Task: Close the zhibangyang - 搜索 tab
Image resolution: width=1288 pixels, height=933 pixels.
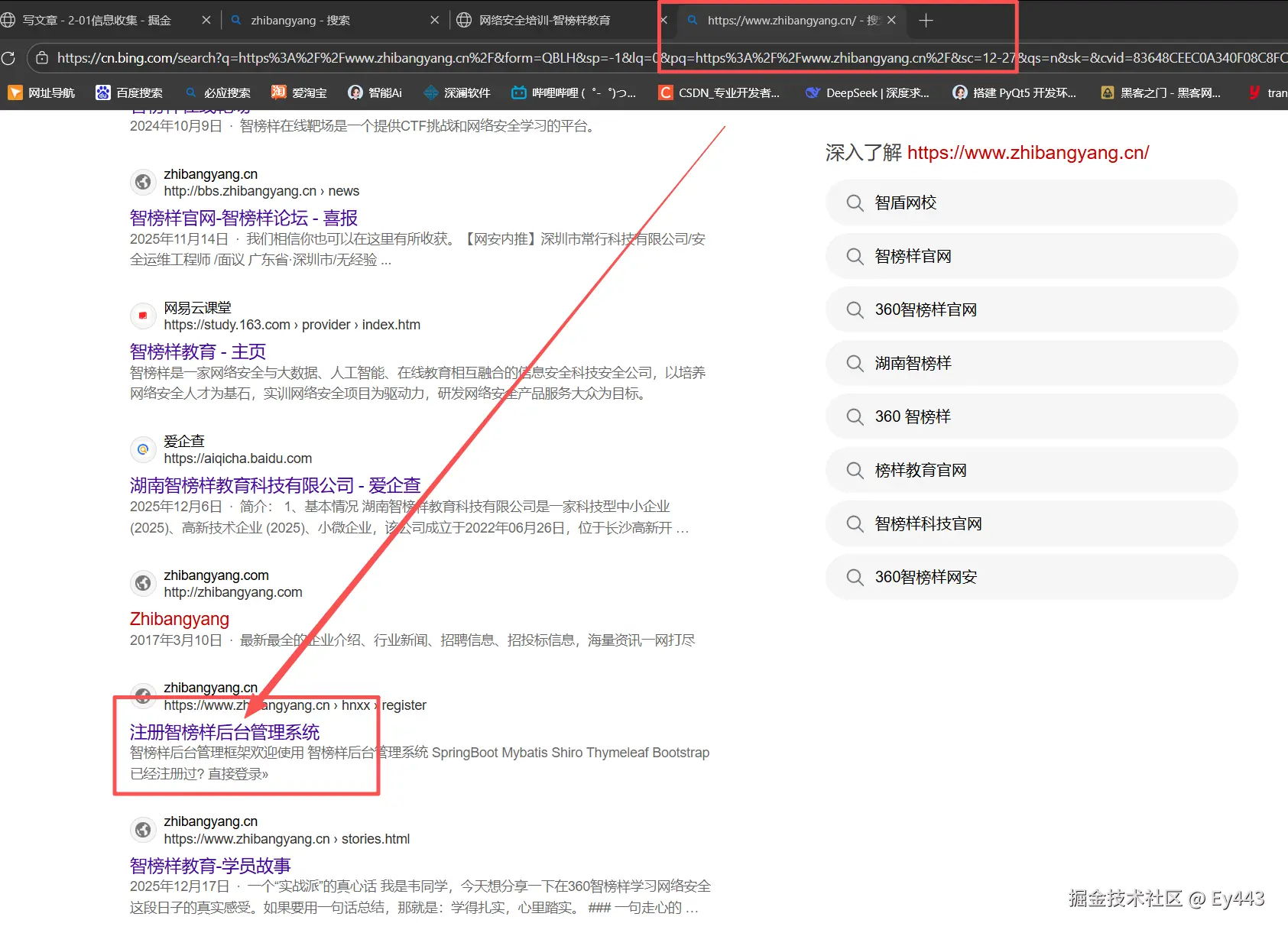Action: click(434, 21)
